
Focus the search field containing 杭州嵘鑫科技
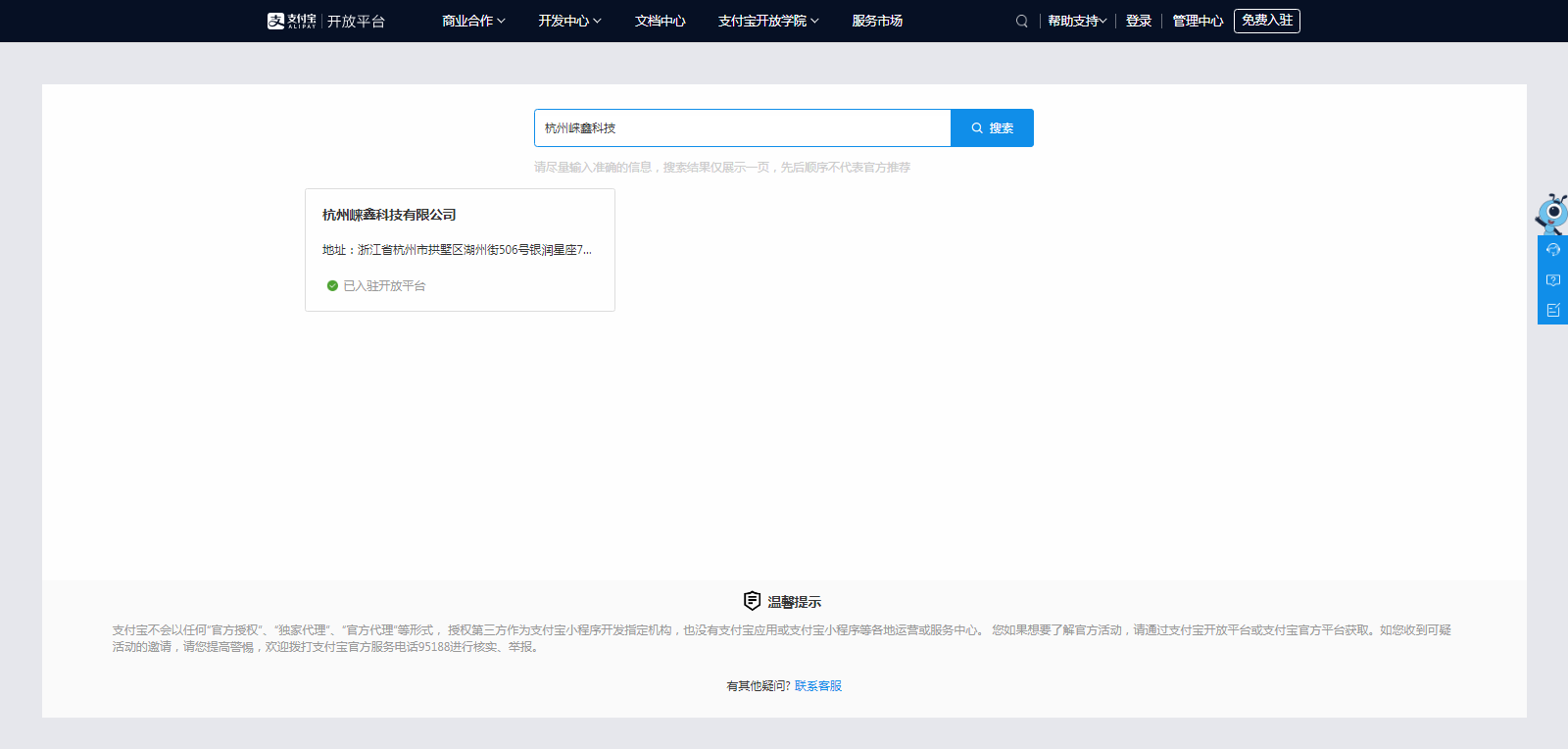(742, 128)
